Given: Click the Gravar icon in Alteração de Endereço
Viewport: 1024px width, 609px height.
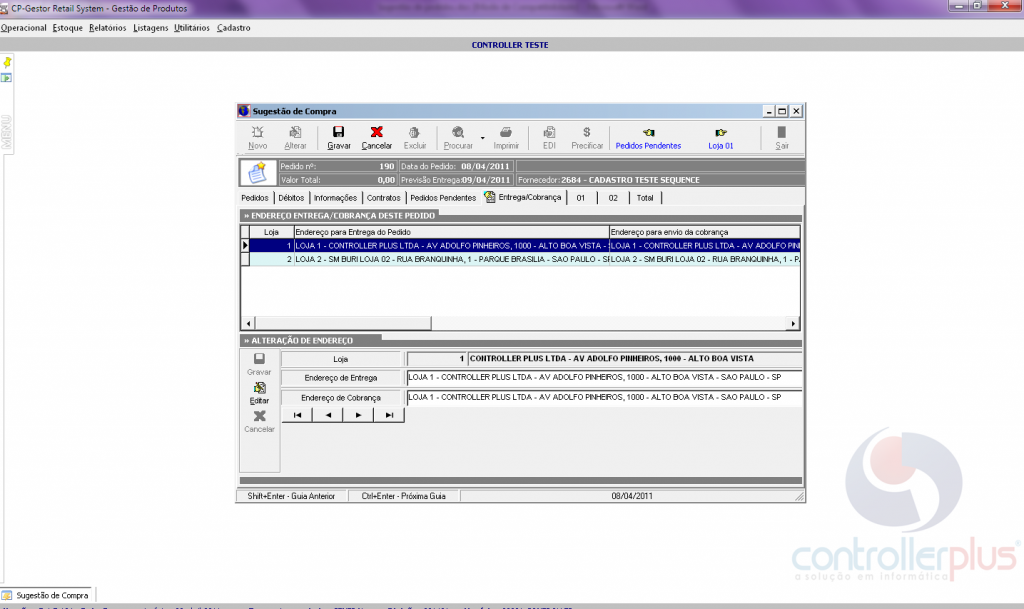Looking at the screenshot, I should pos(259,359).
